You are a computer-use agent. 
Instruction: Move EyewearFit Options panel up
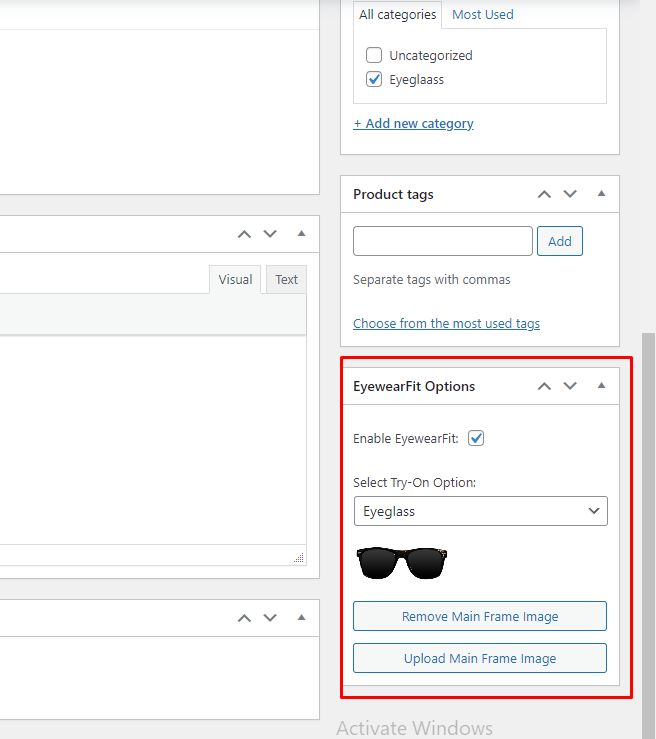(544, 386)
